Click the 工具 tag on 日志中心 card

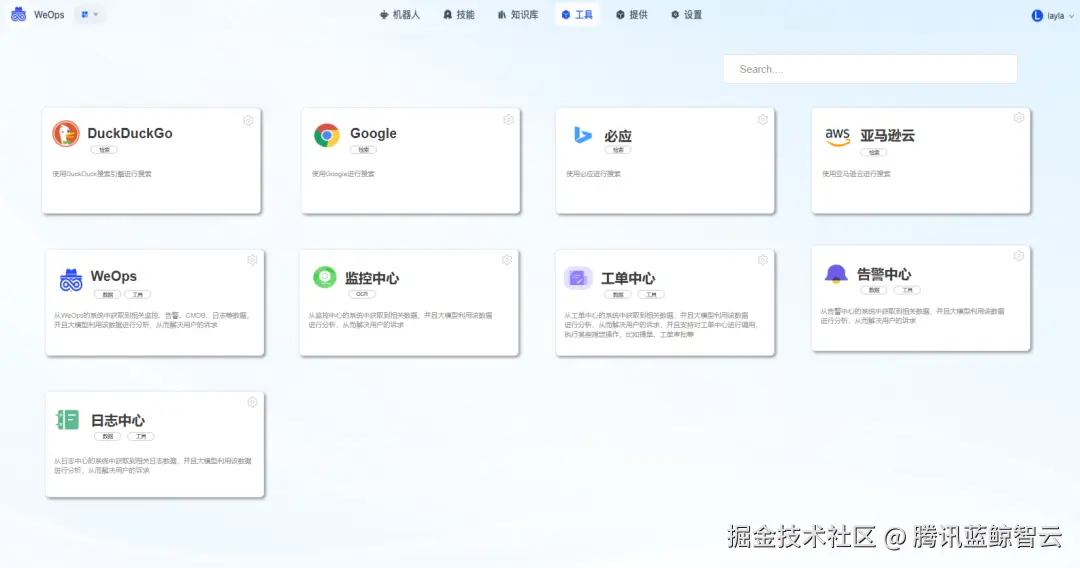141,436
